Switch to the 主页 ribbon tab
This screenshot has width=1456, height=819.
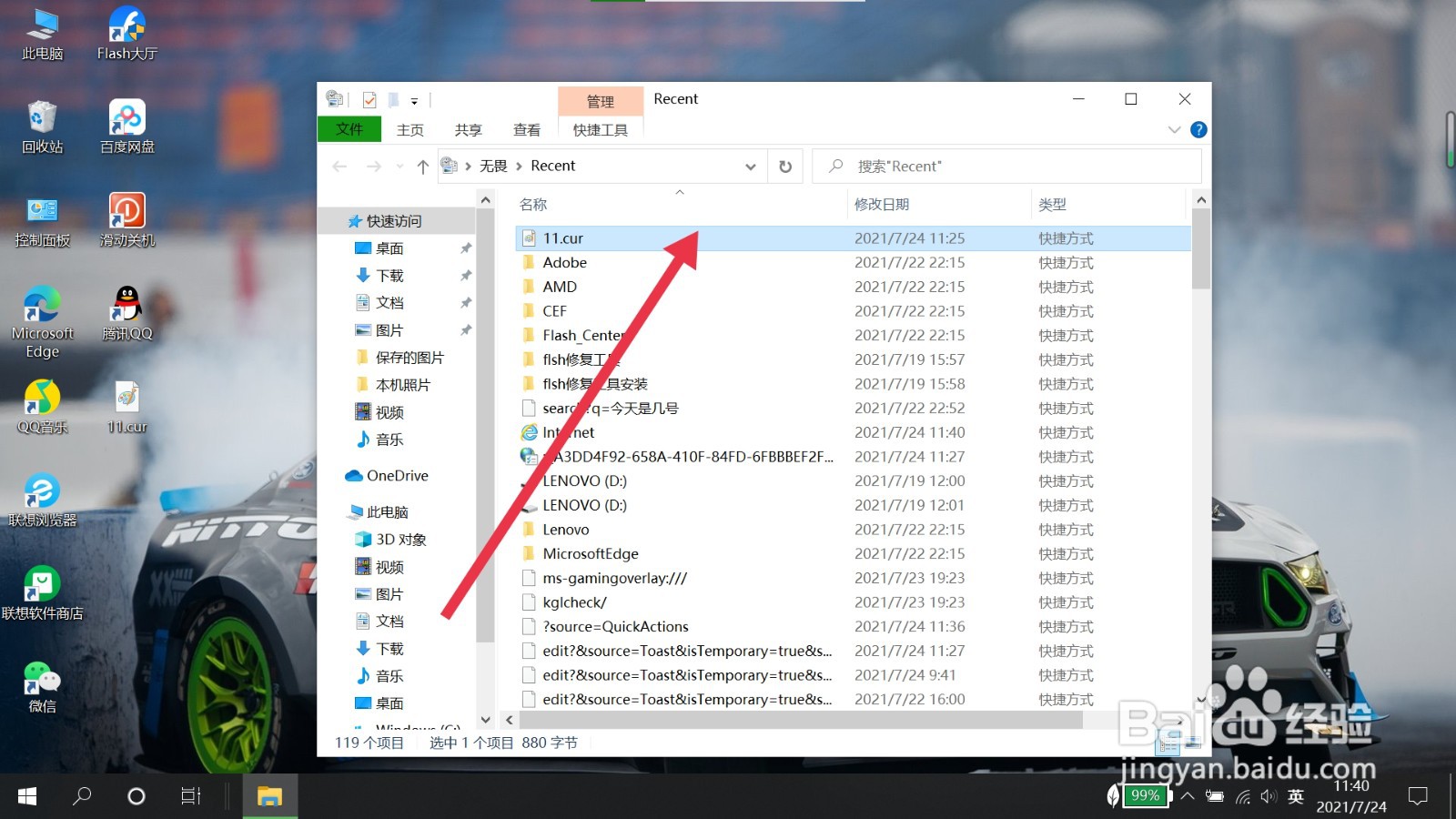[x=410, y=130]
